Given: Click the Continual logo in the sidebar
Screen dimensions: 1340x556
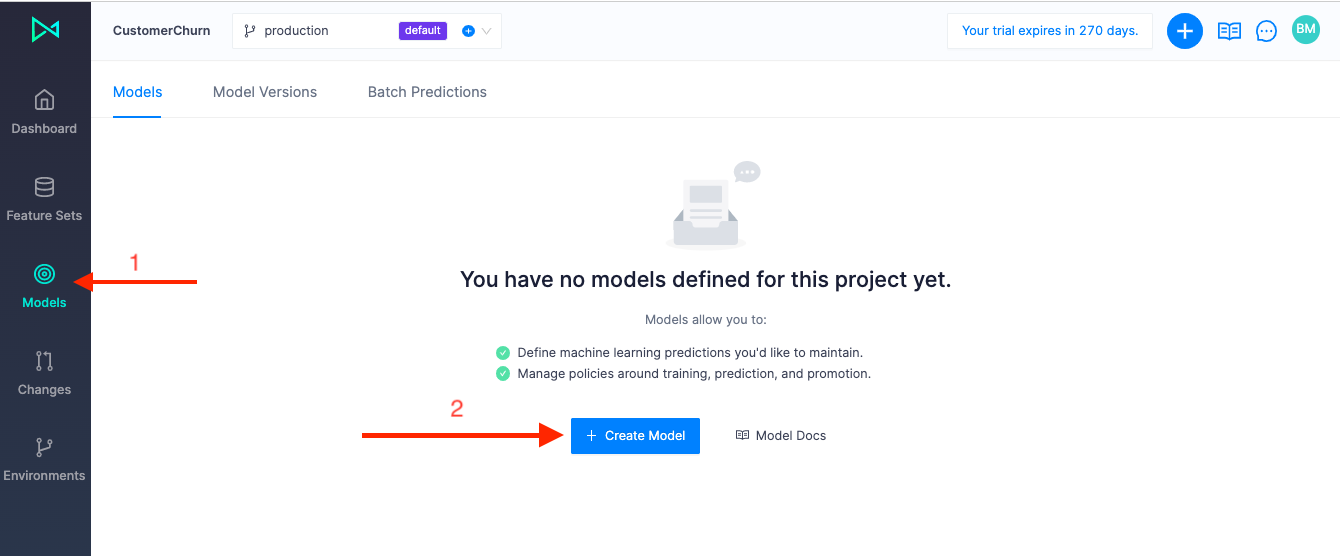Looking at the screenshot, I should click(x=45, y=30).
